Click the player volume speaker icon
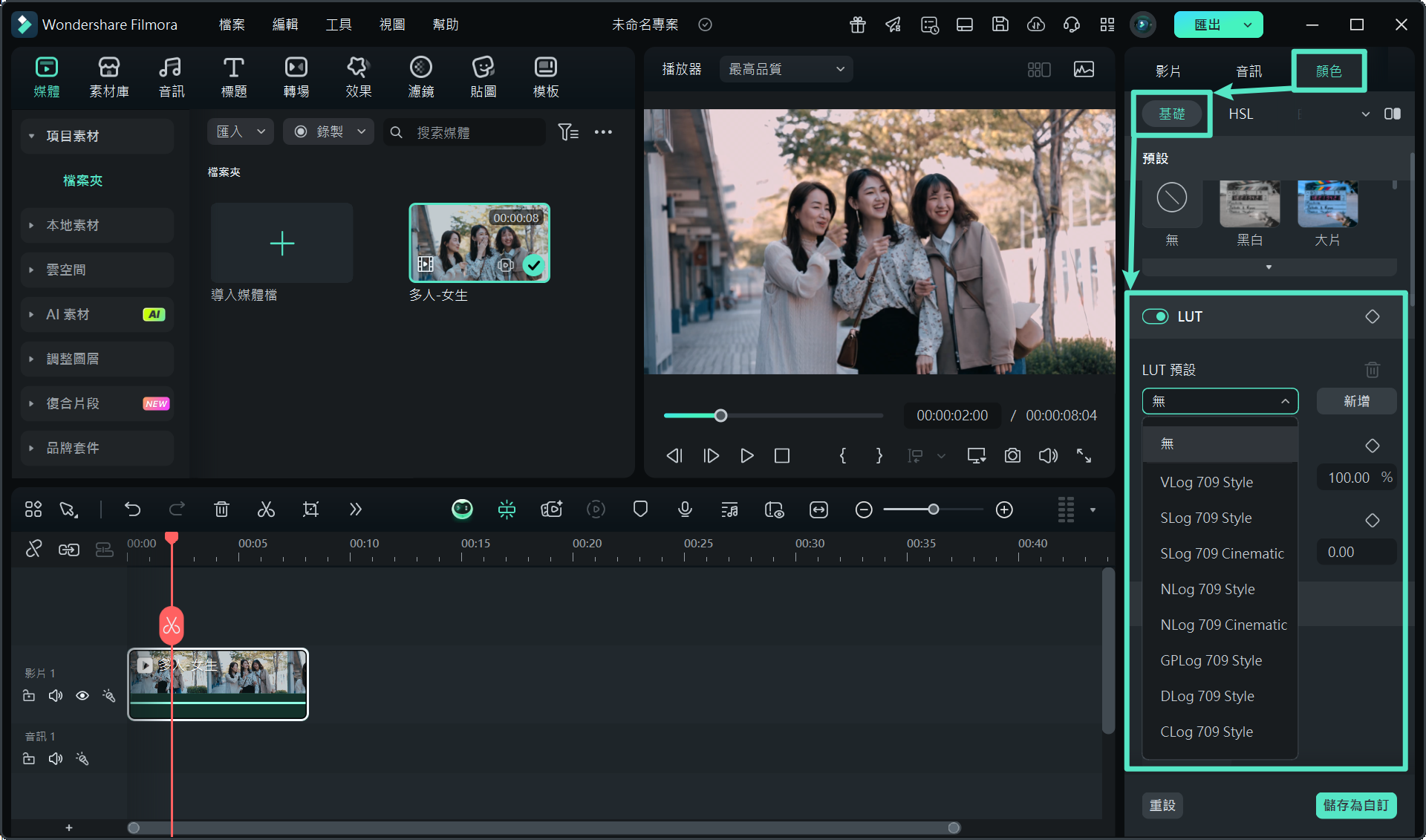The width and height of the screenshot is (1426, 840). 1048,455
